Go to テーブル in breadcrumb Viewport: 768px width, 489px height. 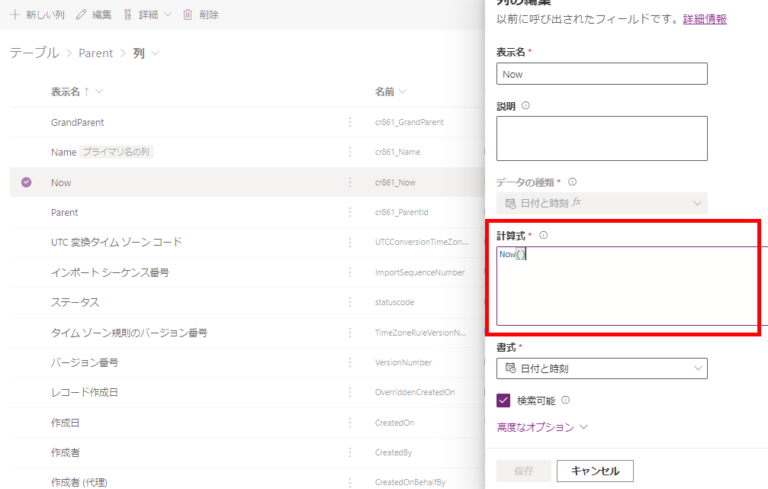(x=34, y=52)
